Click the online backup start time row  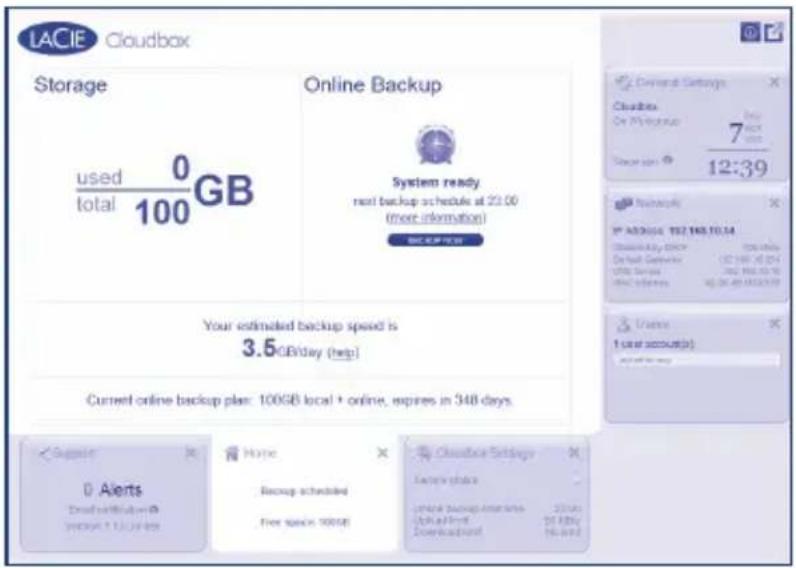pos(496,508)
